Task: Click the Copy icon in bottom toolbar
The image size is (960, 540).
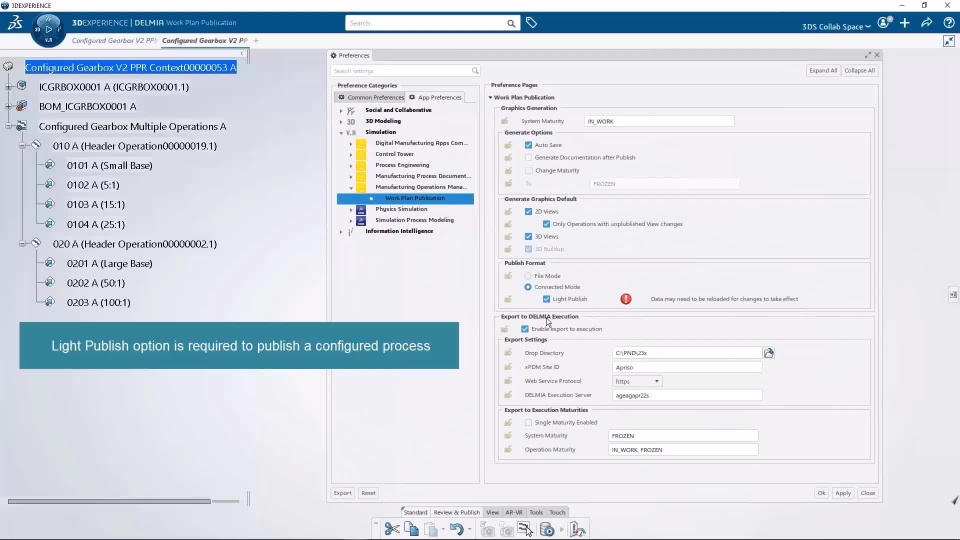Action: pos(411,529)
